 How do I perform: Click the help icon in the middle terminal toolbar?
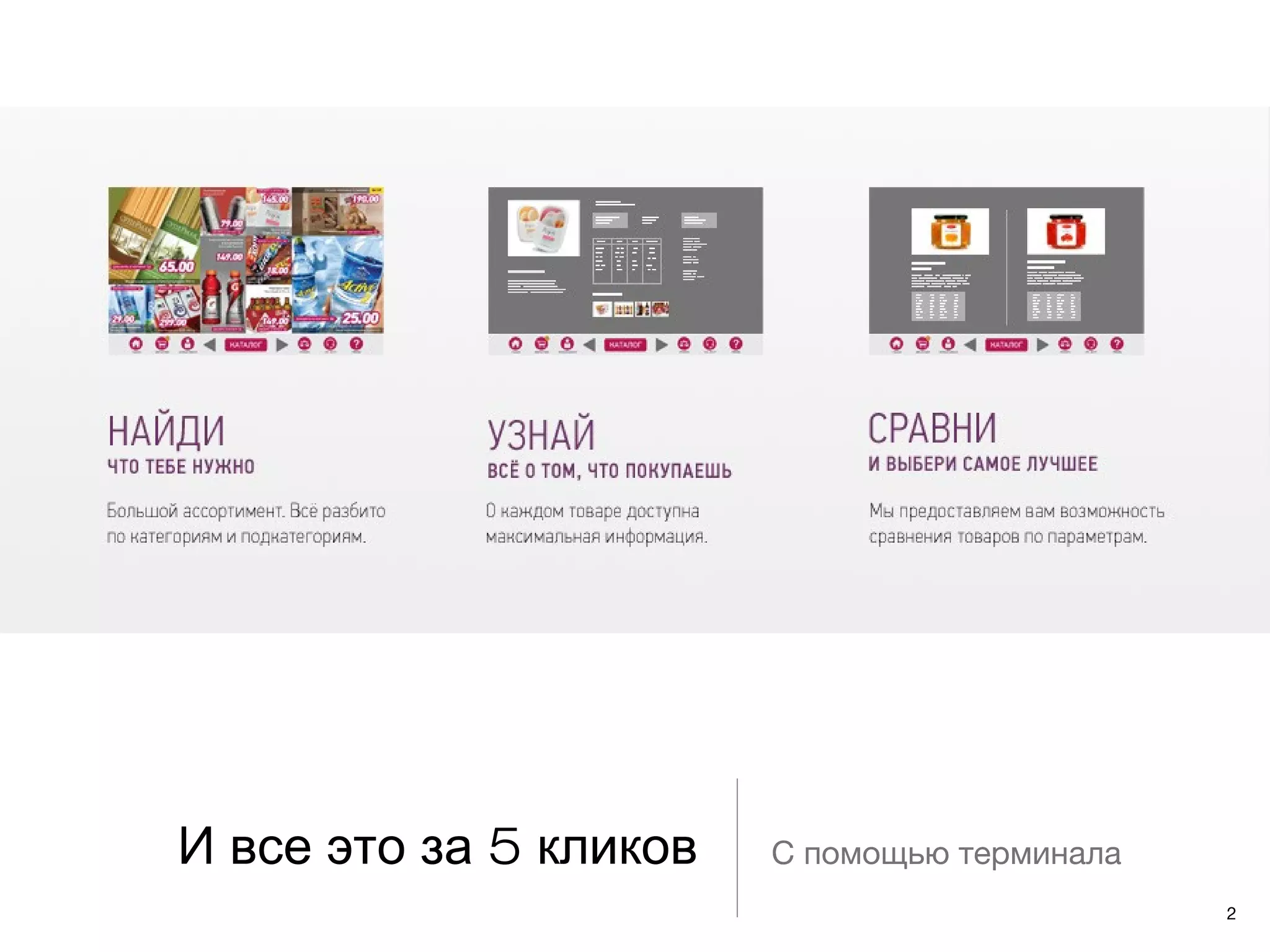coord(735,344)
